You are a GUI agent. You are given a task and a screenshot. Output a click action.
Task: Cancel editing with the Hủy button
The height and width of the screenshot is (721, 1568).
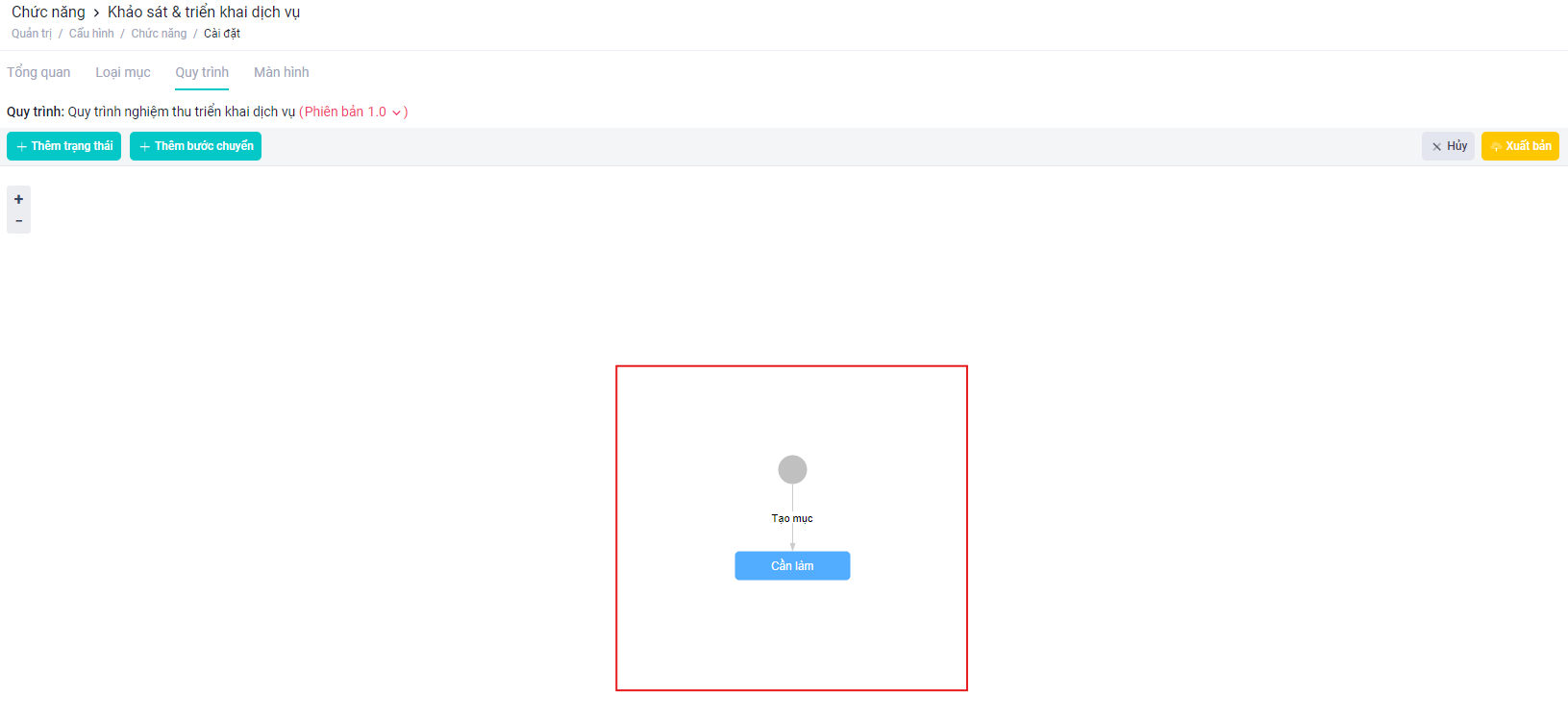(1448, 146)
